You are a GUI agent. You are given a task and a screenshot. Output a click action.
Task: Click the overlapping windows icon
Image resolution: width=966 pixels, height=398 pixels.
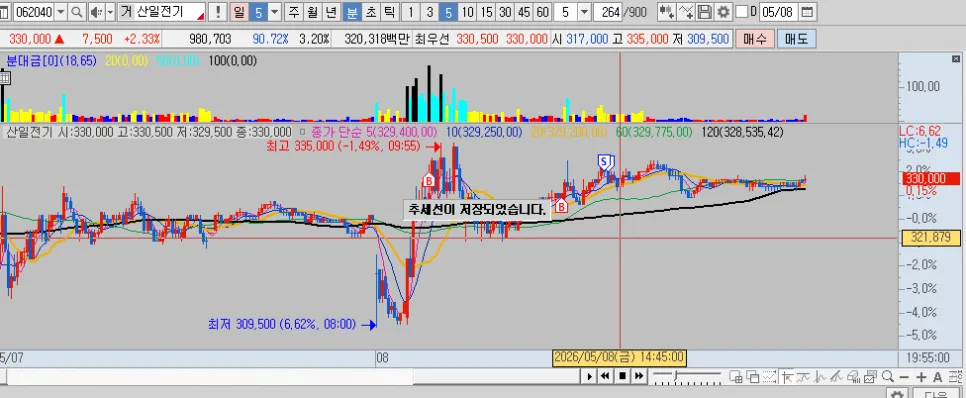pos(752,376)
